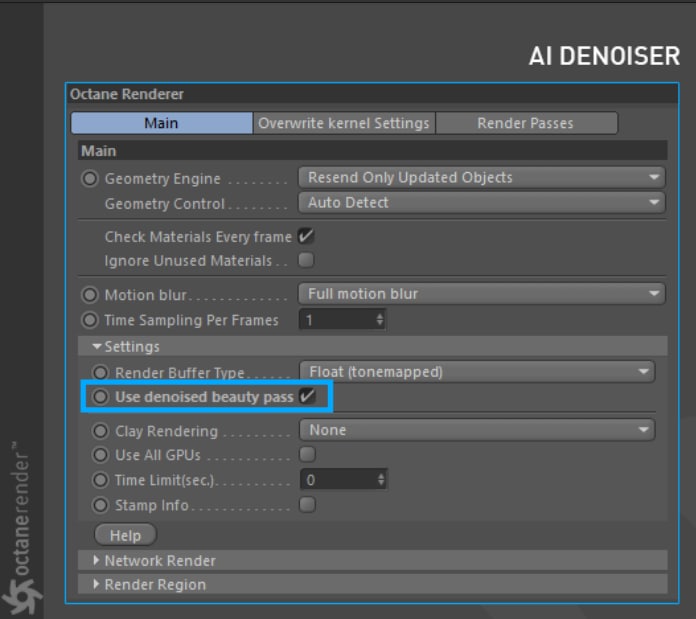This screenshot has height=619, width=696.
Task: Open the Geometry Control Auto Detect dropdown
Action: (482, 203)
